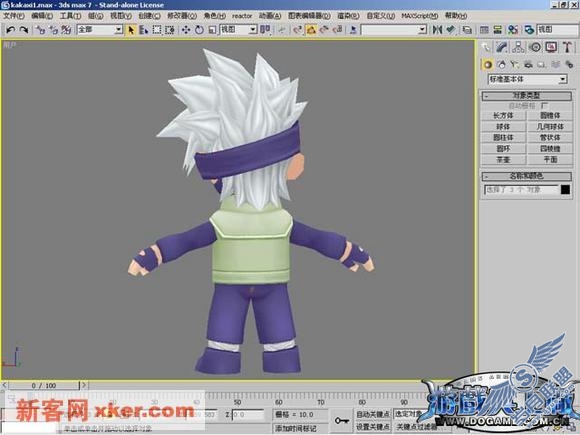The width and height of the screenshot is (580, 435).
Task: Open the Material Editor icon
Action: tap(513, 30)
